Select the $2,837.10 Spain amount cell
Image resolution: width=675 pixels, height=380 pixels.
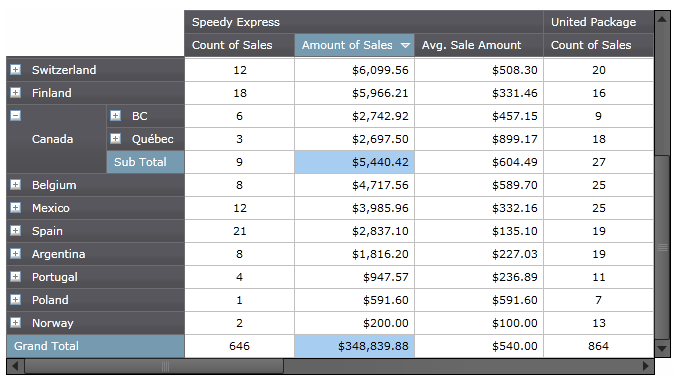pyautogui.click(x=354, y=231)
